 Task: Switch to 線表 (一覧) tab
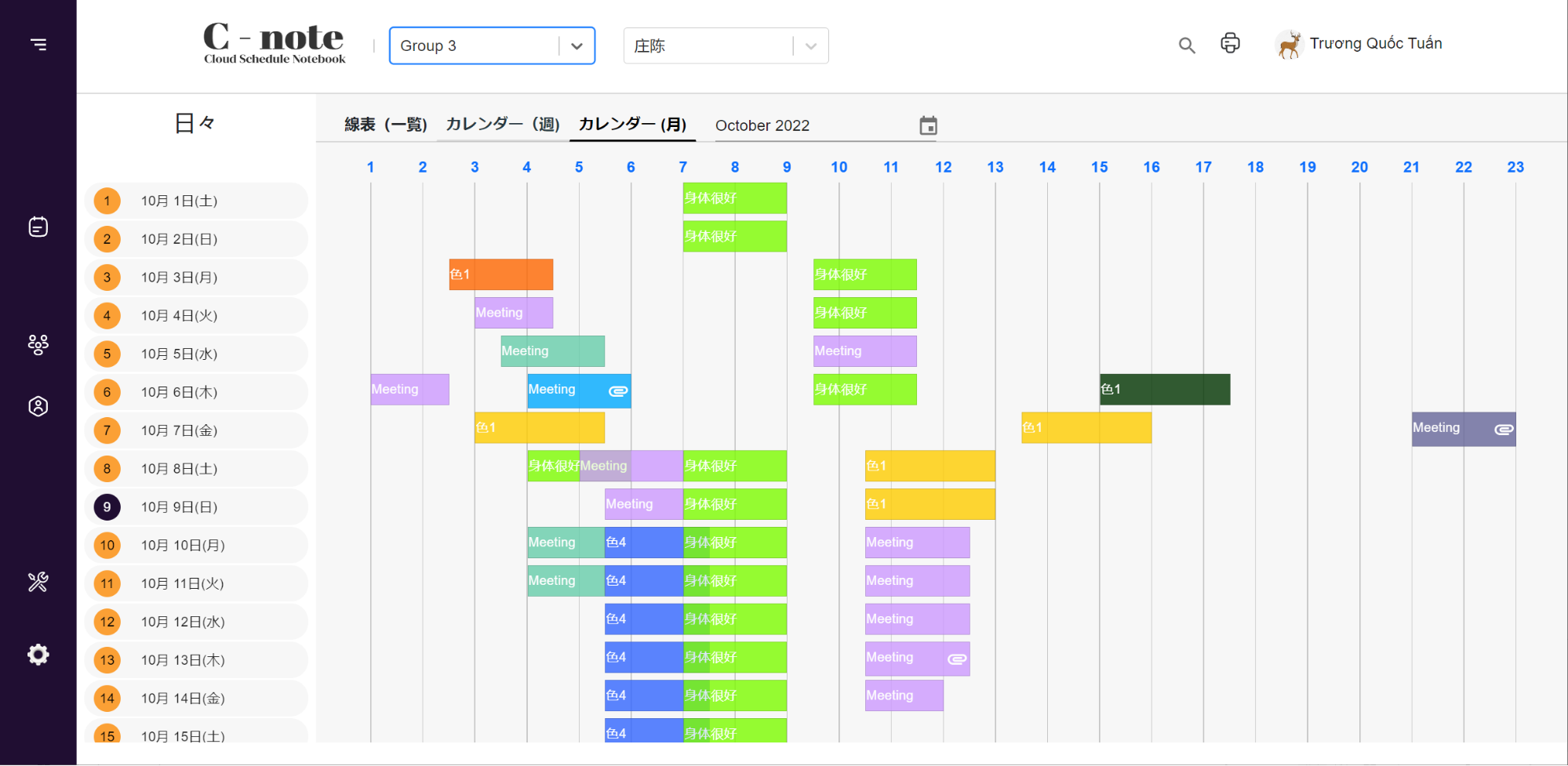tap(385, 125)
